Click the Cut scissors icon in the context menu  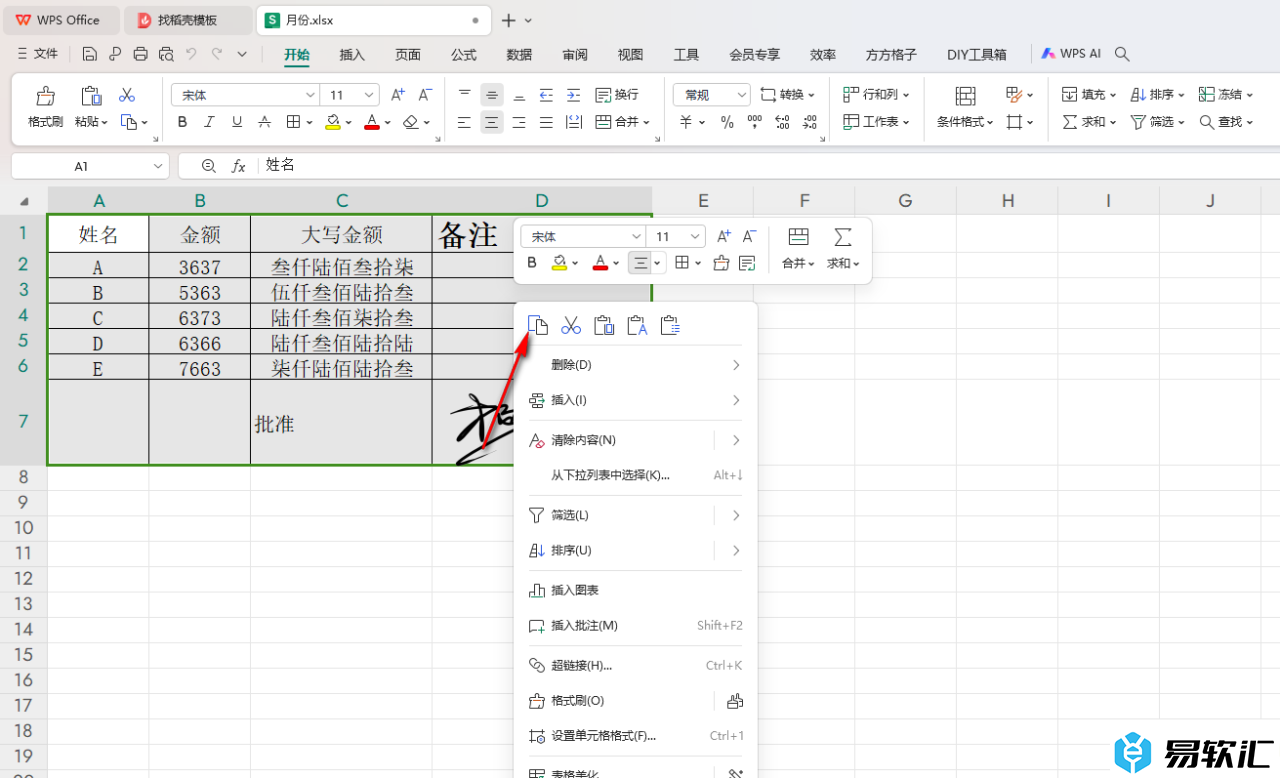tap(571, 325)
